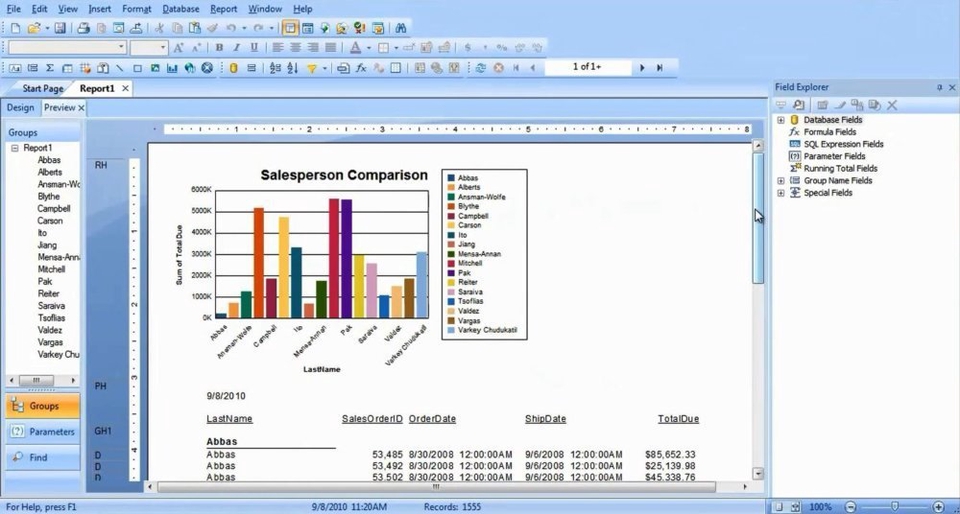Collapse the Report1 groups tree
This screenshot has height=514, width=960.
pos(15,148)
